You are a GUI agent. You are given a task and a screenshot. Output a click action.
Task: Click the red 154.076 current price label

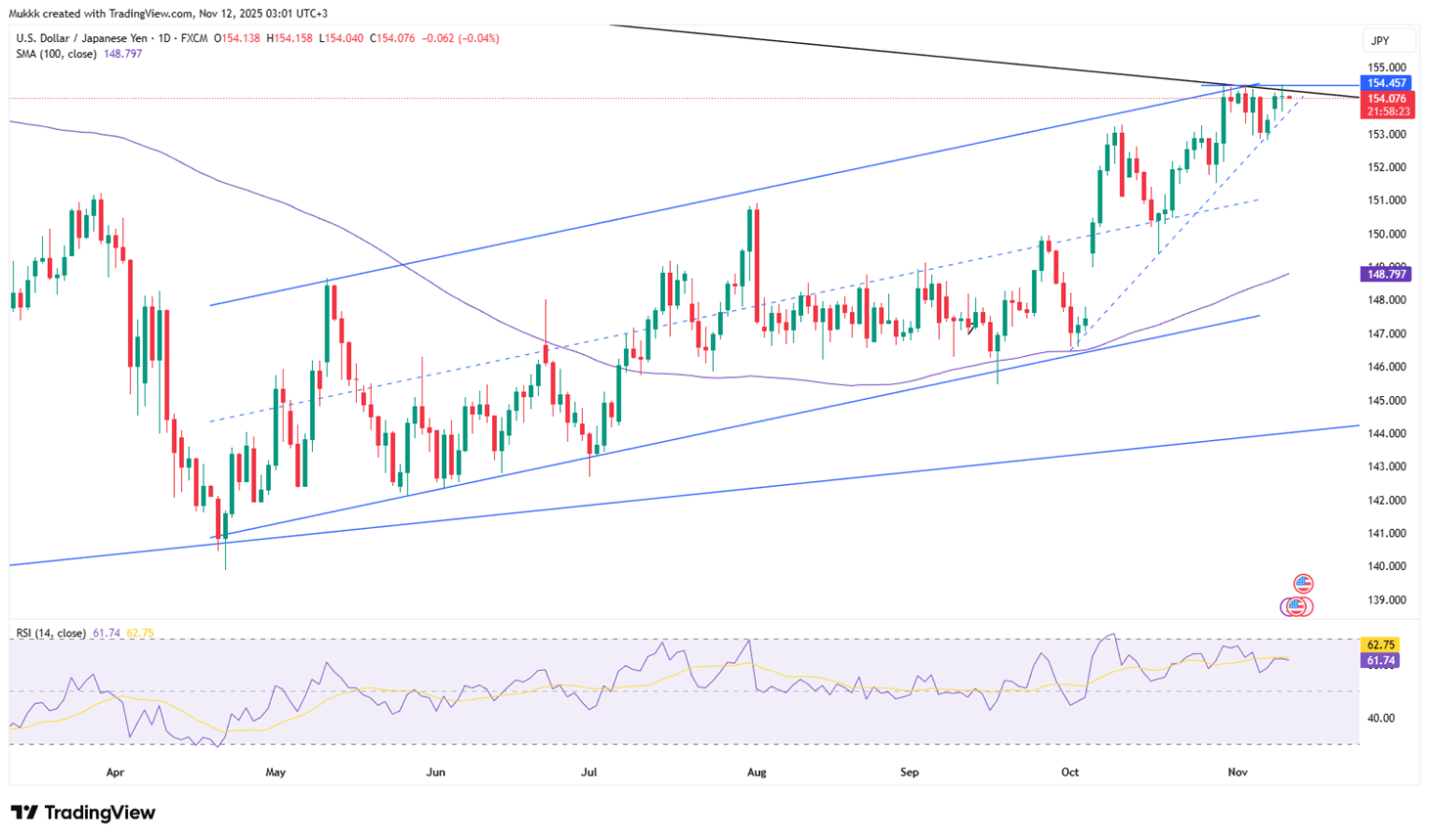(x=1386, y=99)
